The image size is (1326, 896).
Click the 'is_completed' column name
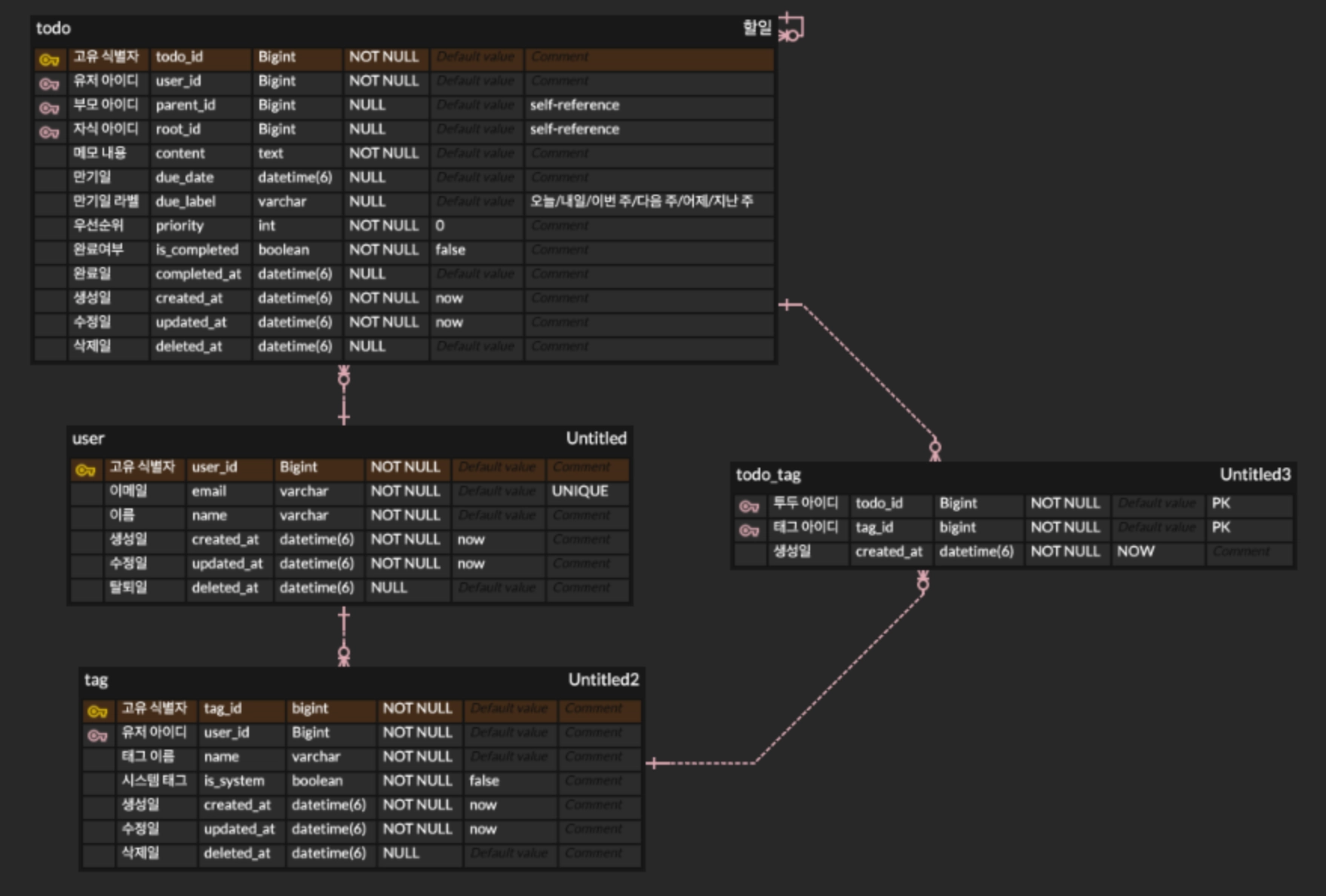click(x=197, y=250)
